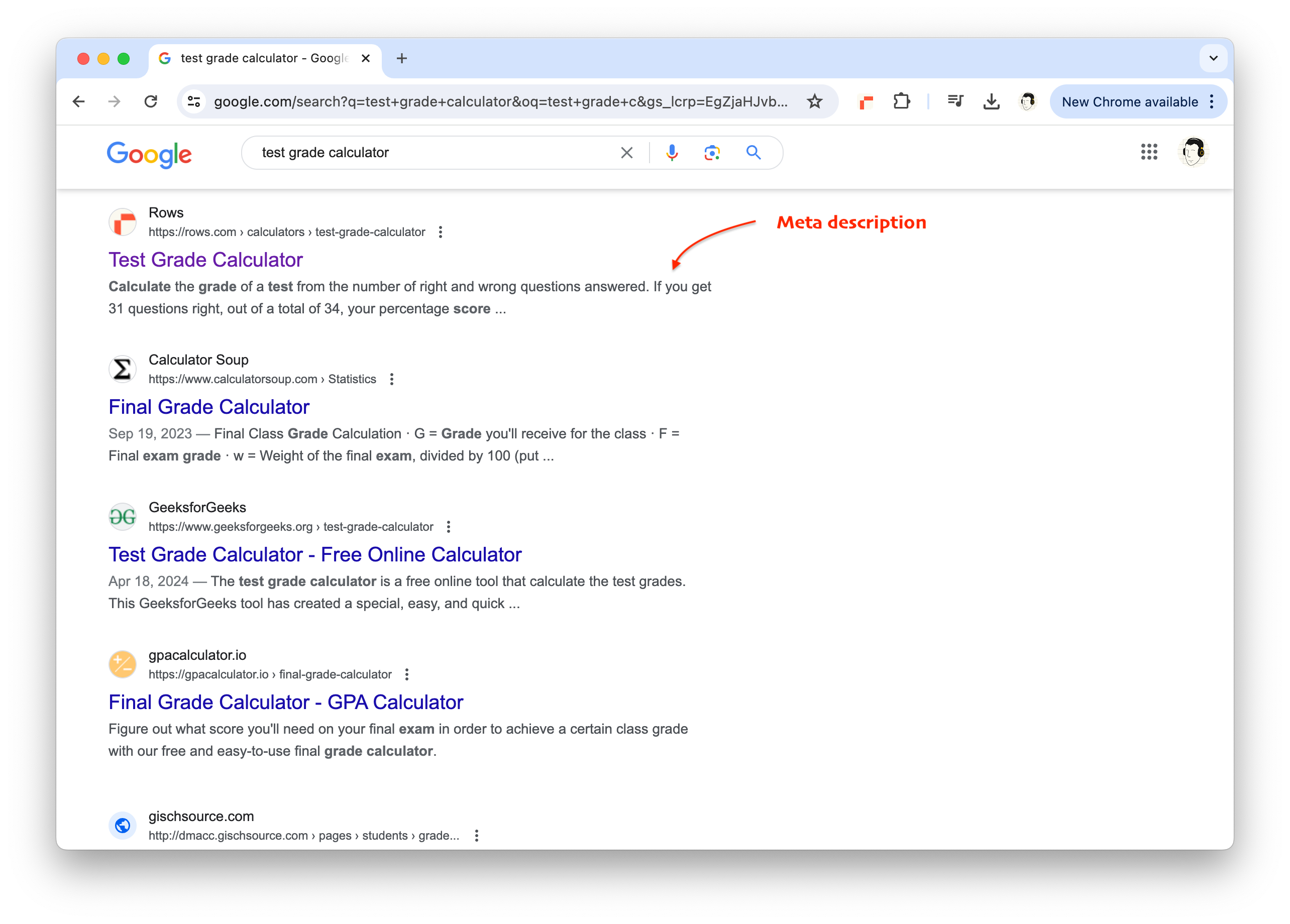Open a new tab with the plus button
Image resolution: width=1290 pixels, height=924 pixels.
click(x=401, y=58)
